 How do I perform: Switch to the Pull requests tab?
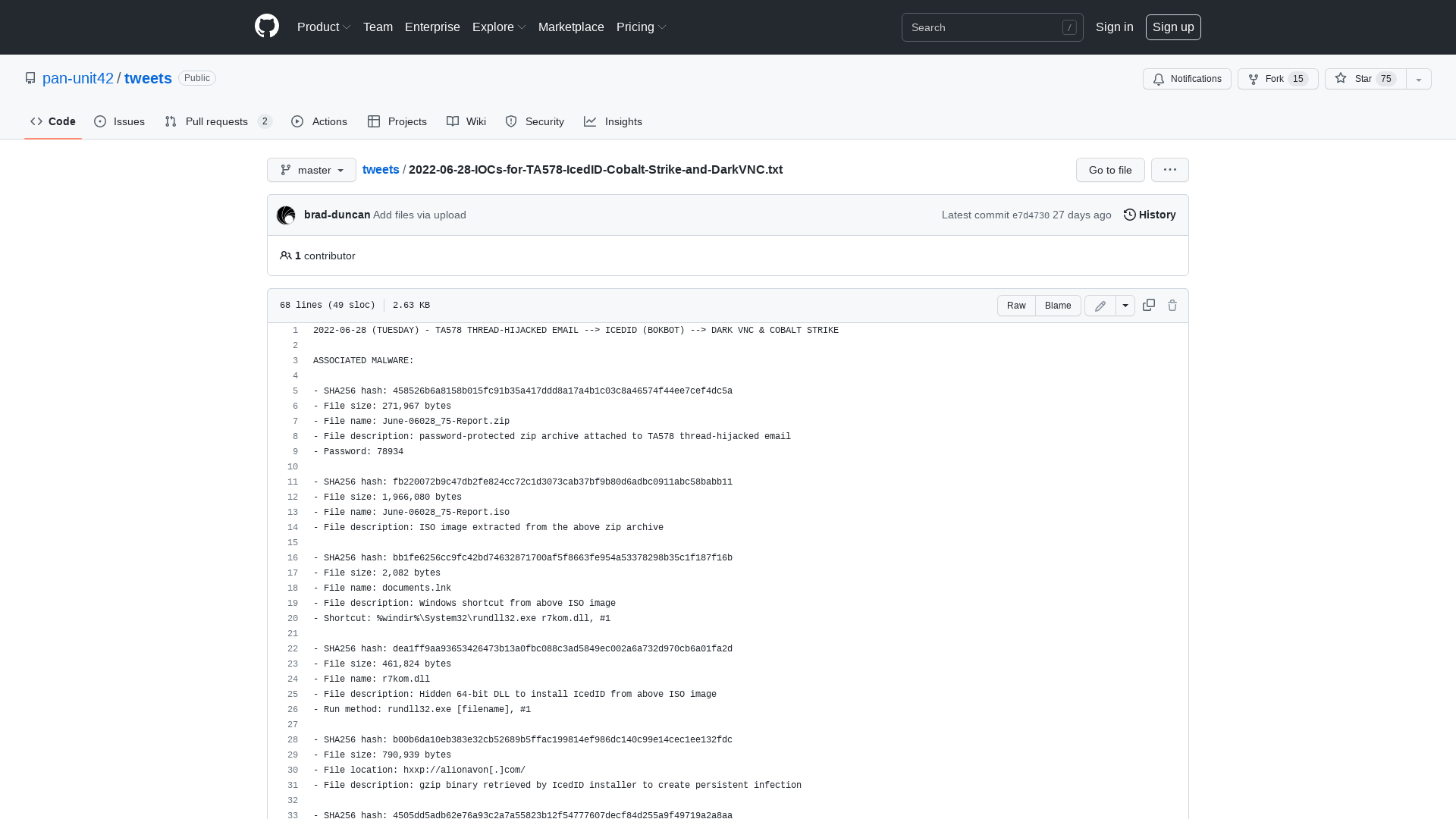point(217,121)
